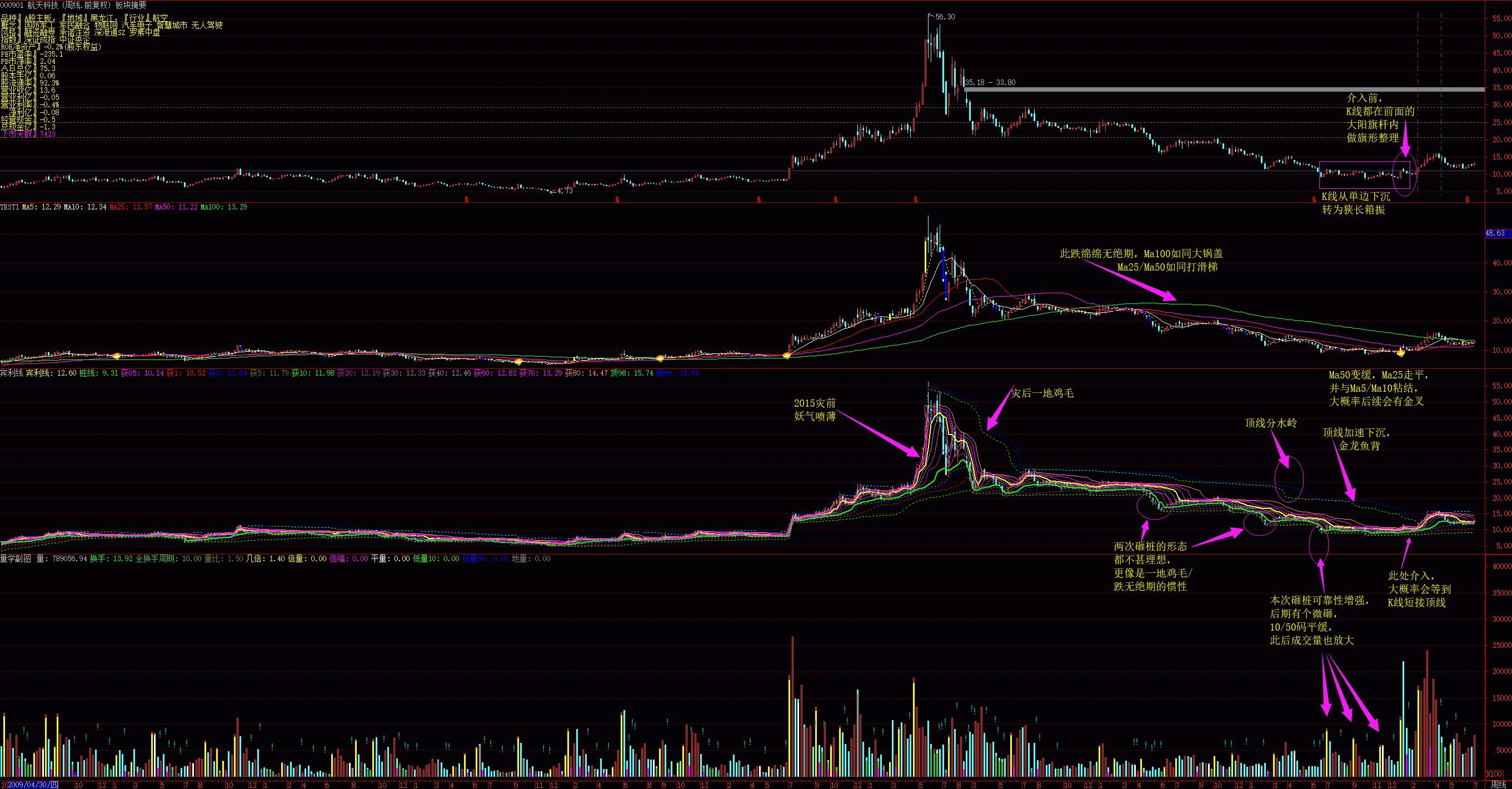Select the 换手: 13.92 legend

click(x=111, y=559)
